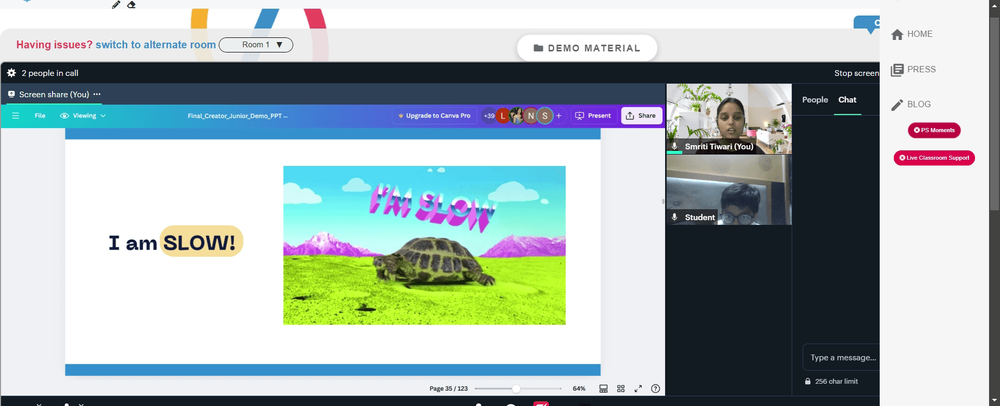
Task: Enter Canva fullscreen mode
Action: 638,388
